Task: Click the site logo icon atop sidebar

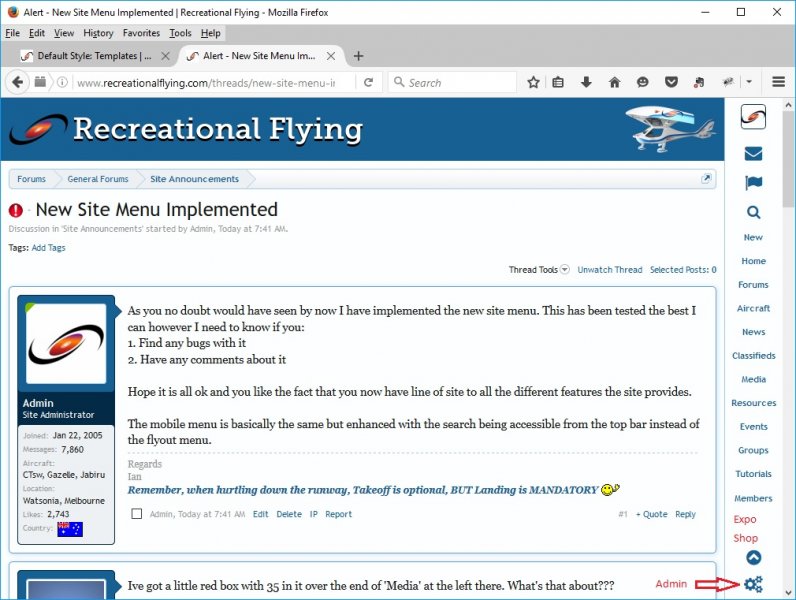Action: [x=753, y=117]
